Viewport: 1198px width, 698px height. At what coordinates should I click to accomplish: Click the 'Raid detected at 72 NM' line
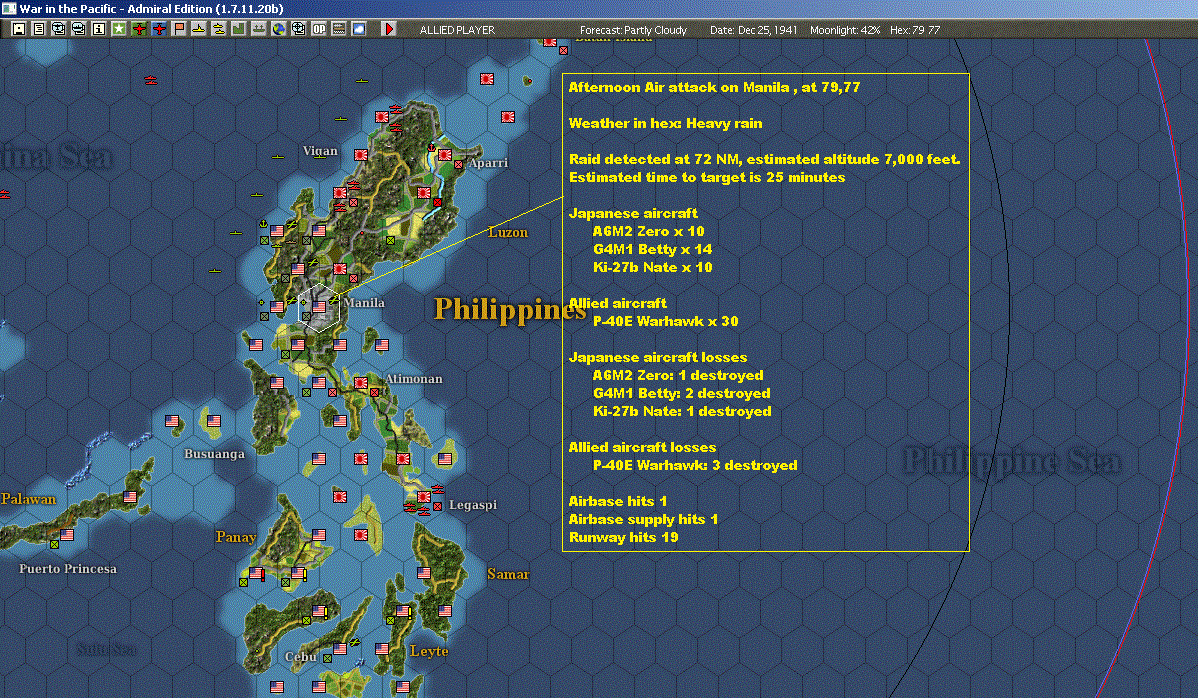764,159
